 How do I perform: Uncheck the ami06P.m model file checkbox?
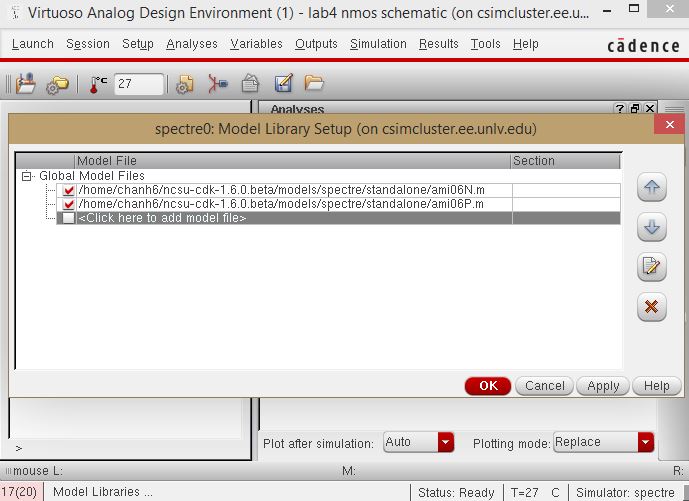click(x=69, y=204)
